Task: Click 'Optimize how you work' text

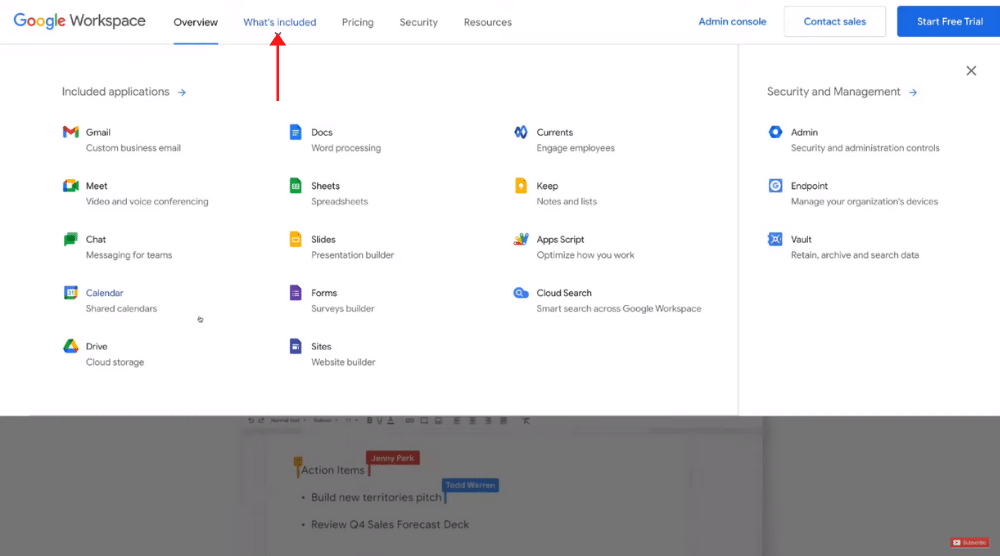Action: pyautogui.click(x=585, y=255)
